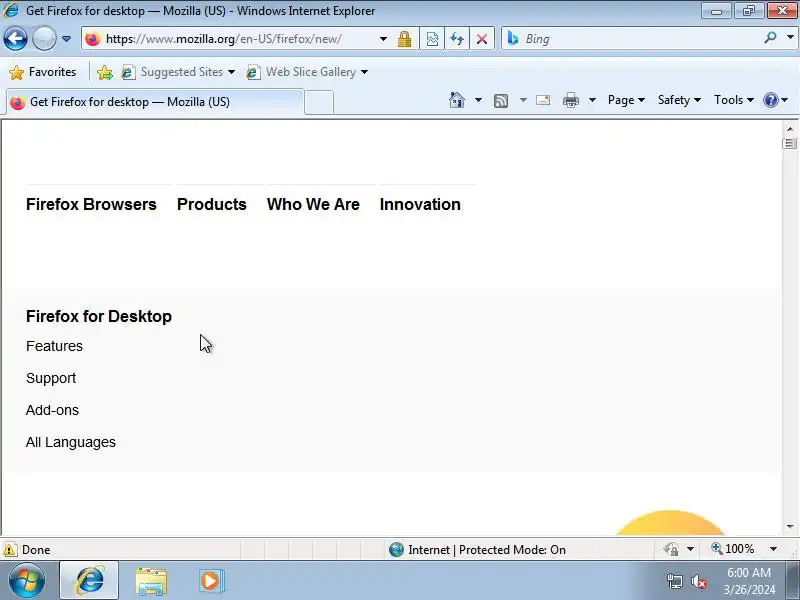
Task: Open the Who We Are navigation item
Action: point(313,204)
